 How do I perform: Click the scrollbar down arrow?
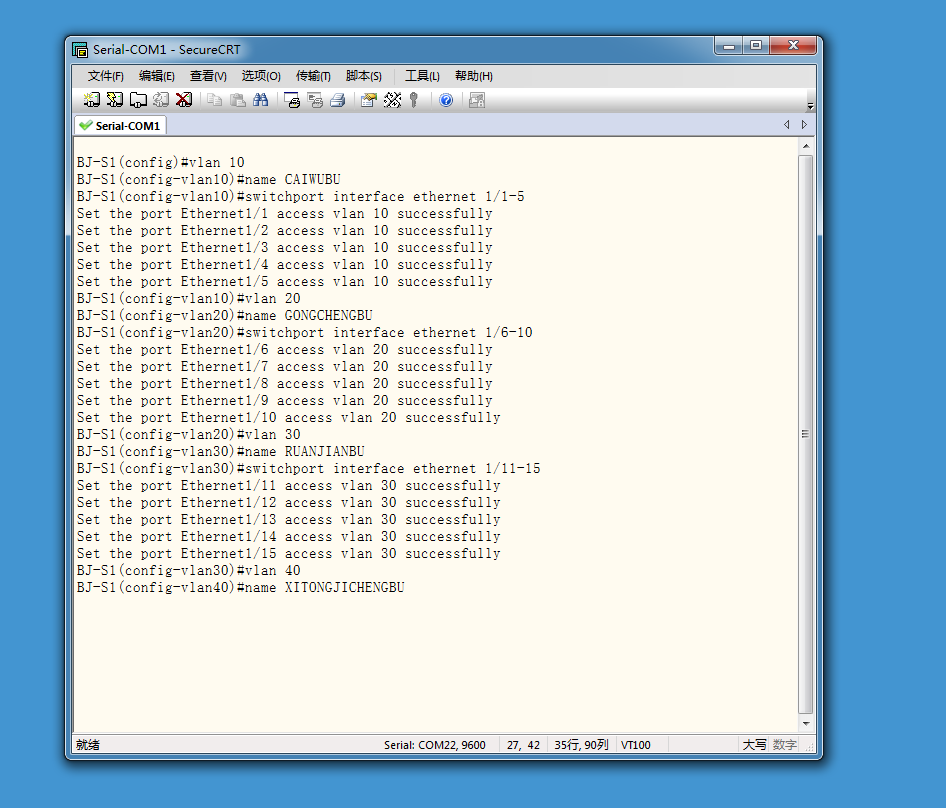click(x=806, y=723)
